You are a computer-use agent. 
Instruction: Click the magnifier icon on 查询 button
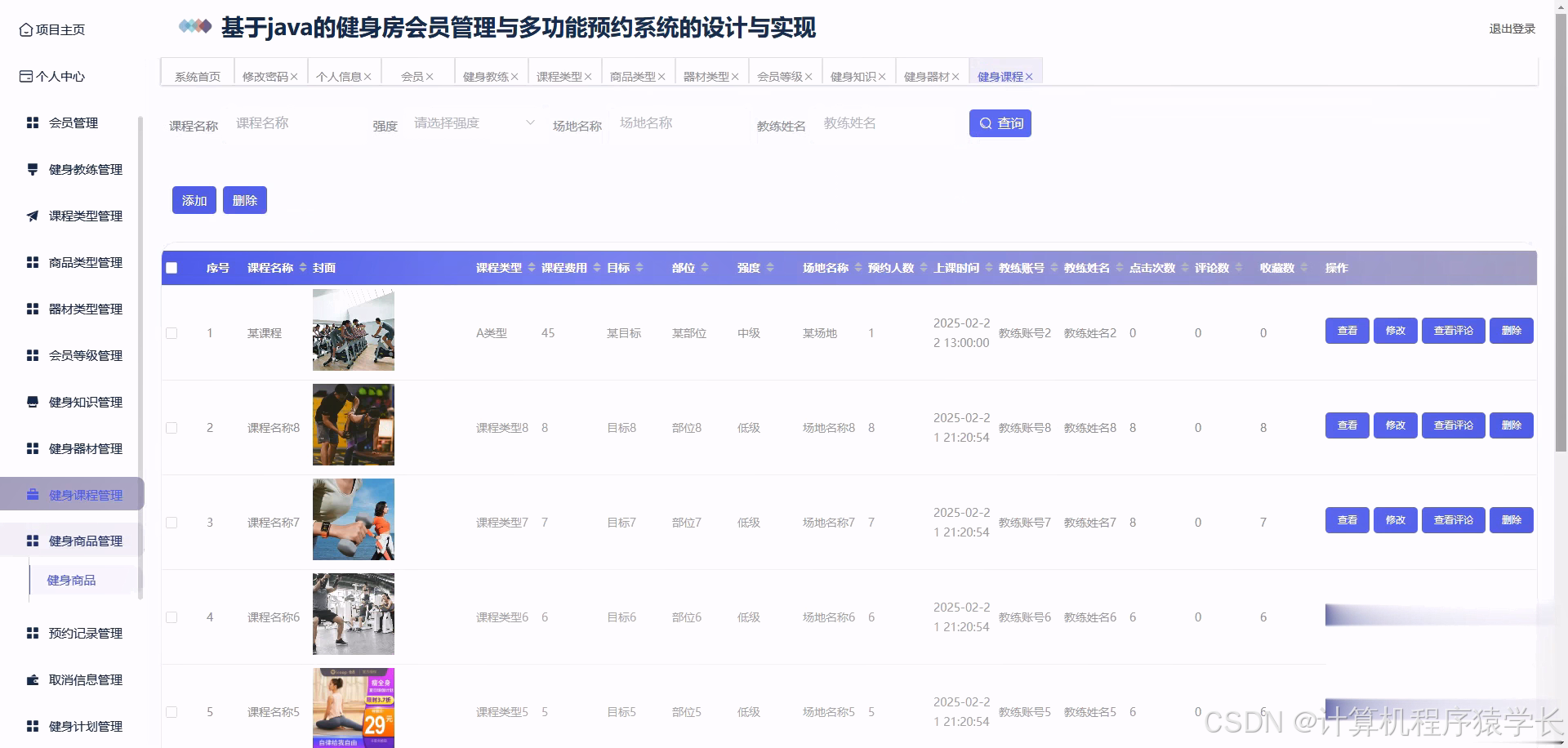pyautogui.click(x=986, y=123)
